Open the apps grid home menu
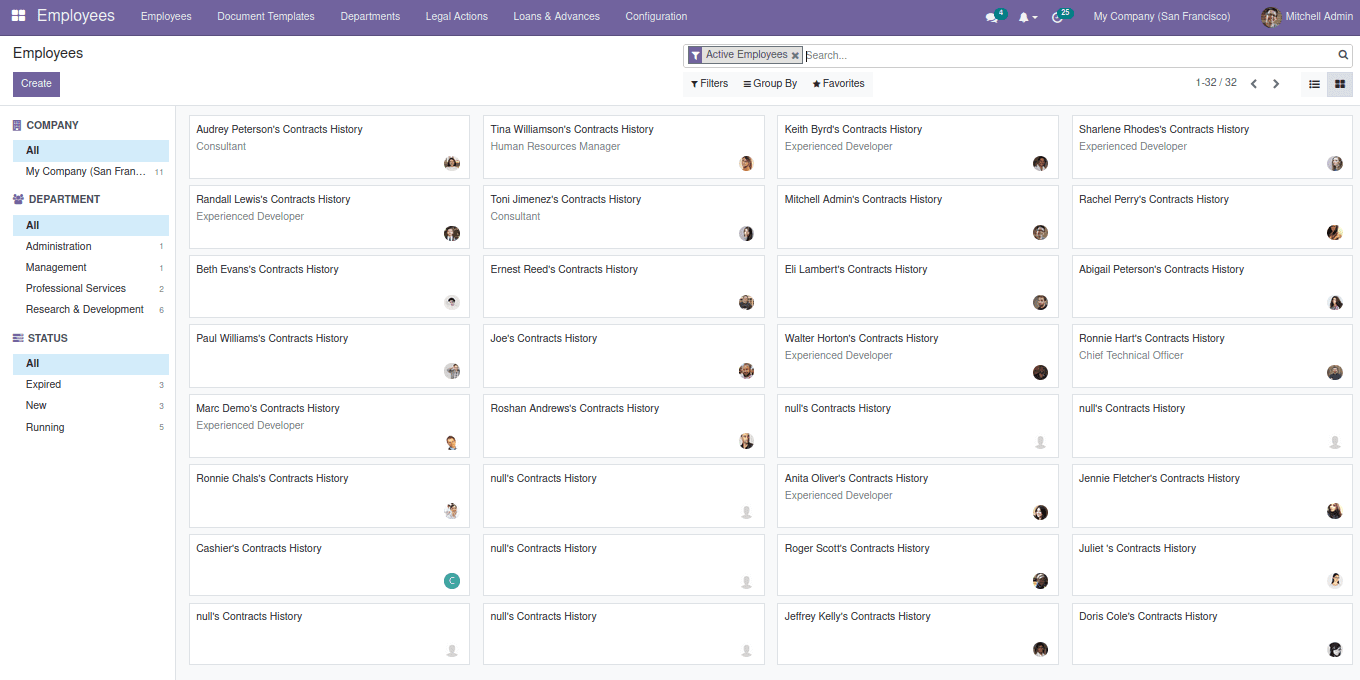This screenshot has width=1360, height=680. 18,16
